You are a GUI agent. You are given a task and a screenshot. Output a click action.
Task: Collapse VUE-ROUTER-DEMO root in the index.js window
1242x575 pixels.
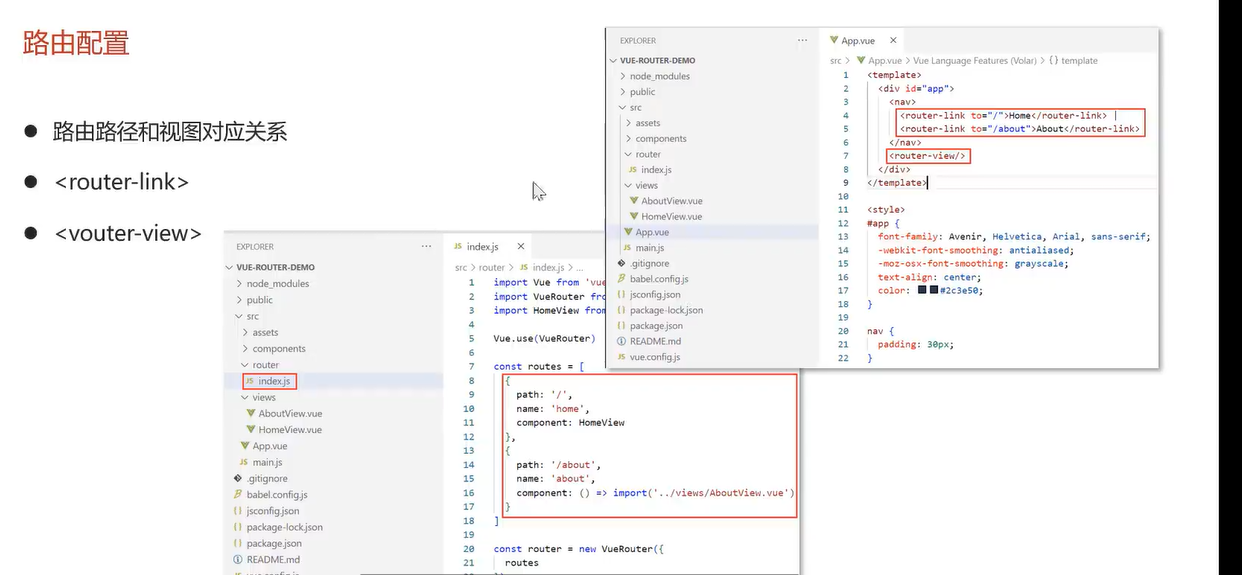pyautogui.click(x=275, y=267)
